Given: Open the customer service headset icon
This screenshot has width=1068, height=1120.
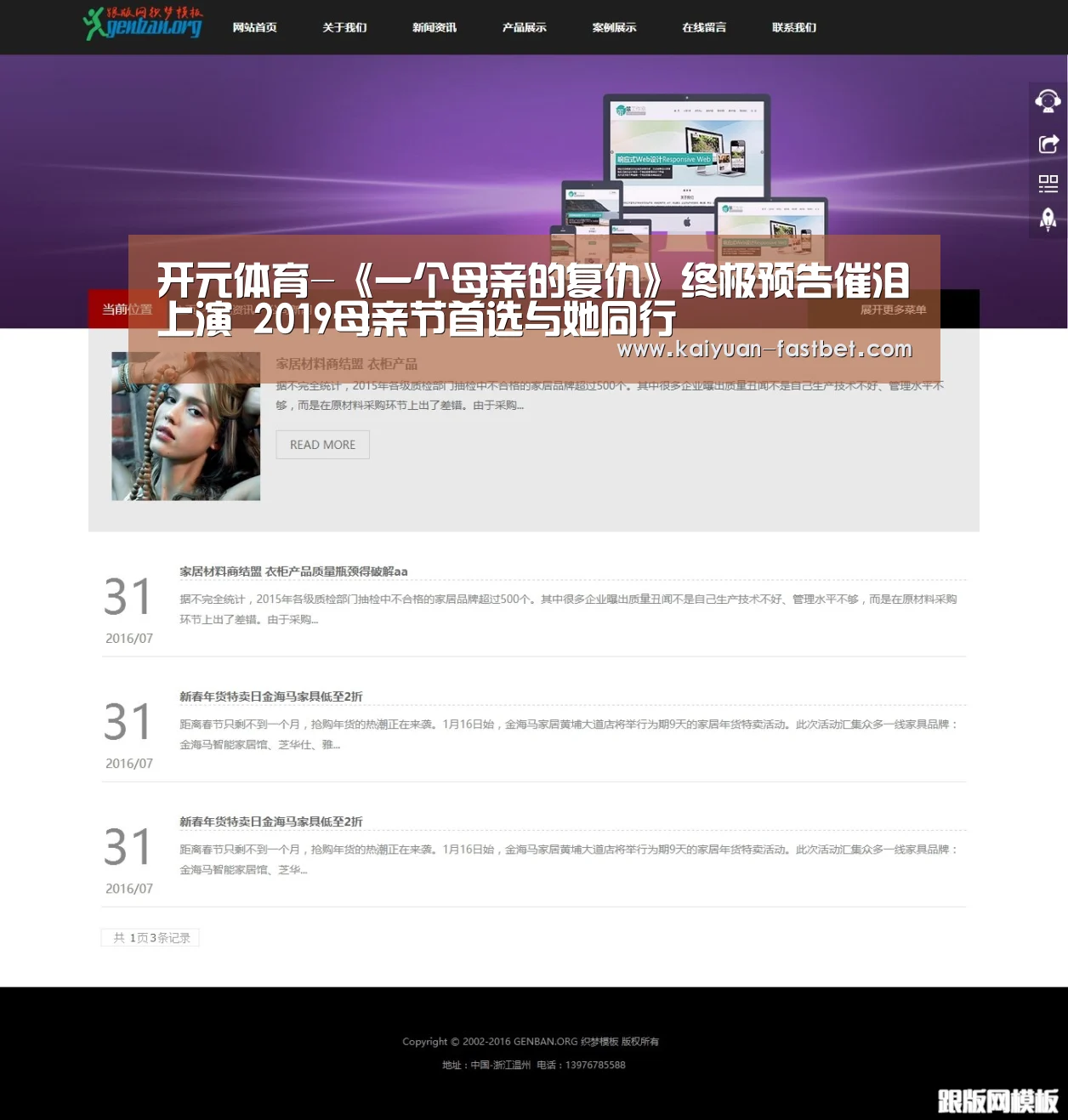Looking at the screenshot, I should tap(1048, 100).
